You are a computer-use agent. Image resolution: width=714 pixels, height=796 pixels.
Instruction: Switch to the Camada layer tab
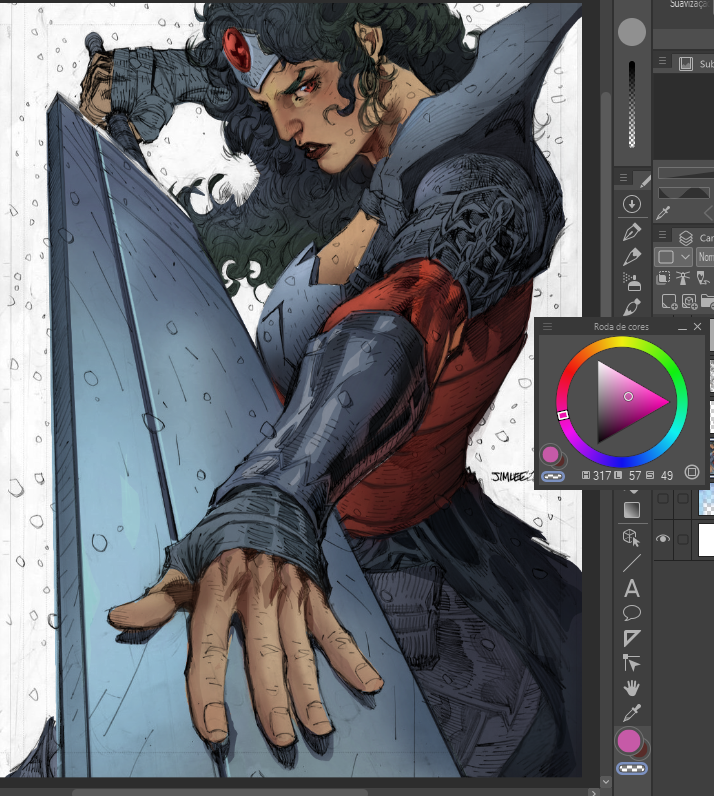pos(695,237)
